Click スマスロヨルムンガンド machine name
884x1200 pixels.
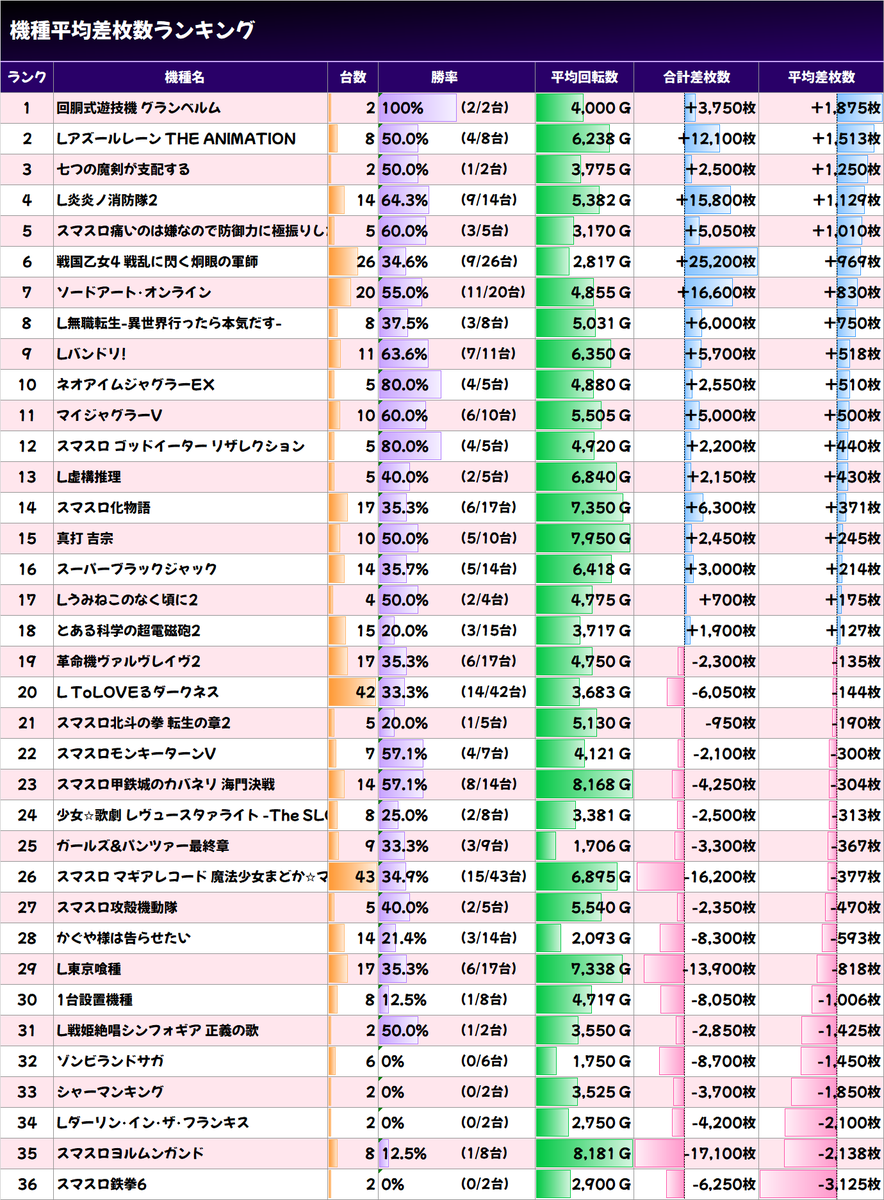click(130, 1153)
